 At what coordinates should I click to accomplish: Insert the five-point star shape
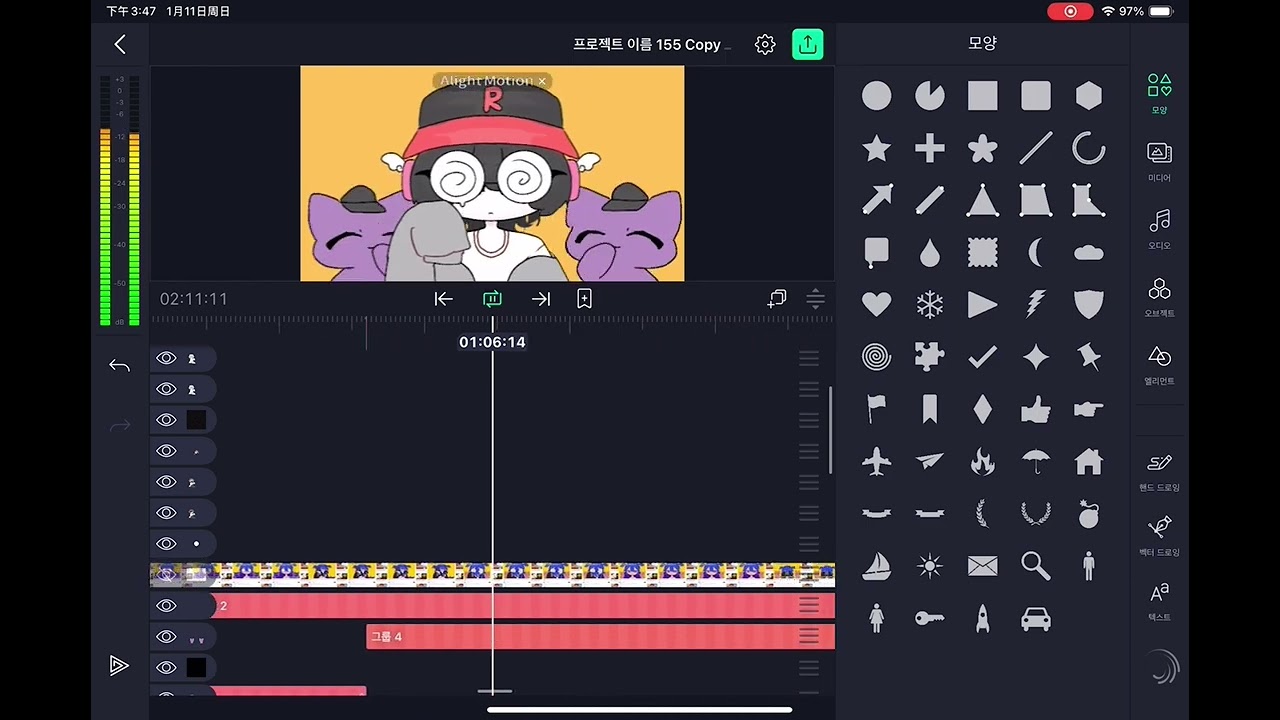click(876, 149)
